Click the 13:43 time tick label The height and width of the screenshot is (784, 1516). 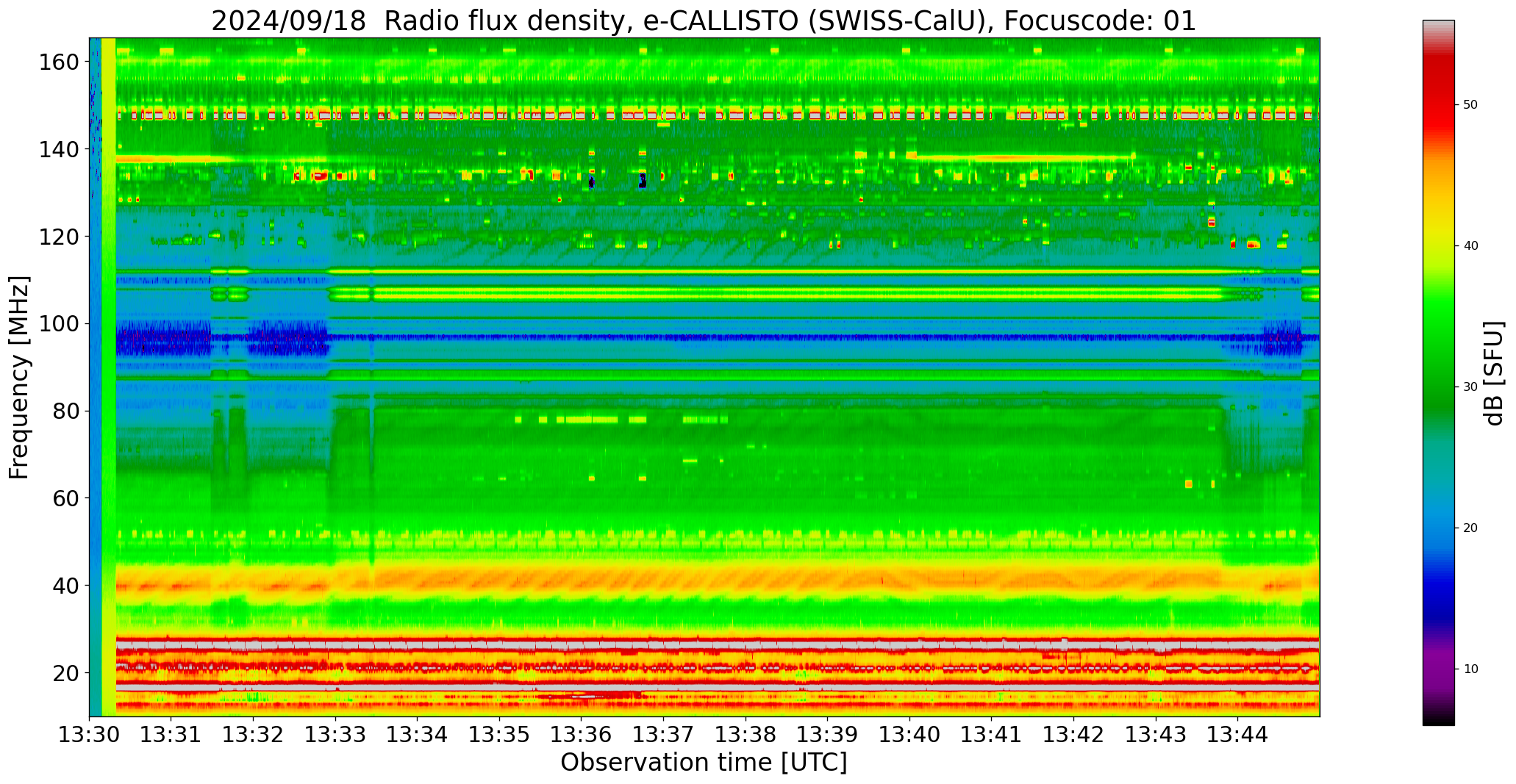click(1155, 735)
